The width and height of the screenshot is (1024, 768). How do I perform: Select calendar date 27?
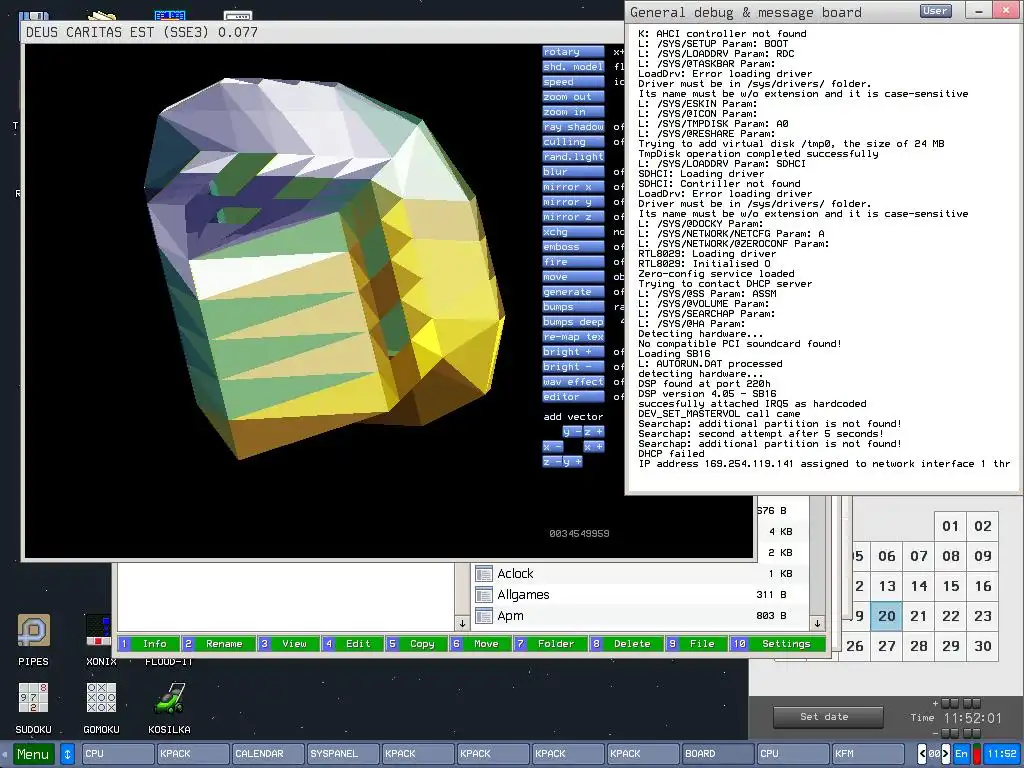pyautogui.click(x=886, y=646)
